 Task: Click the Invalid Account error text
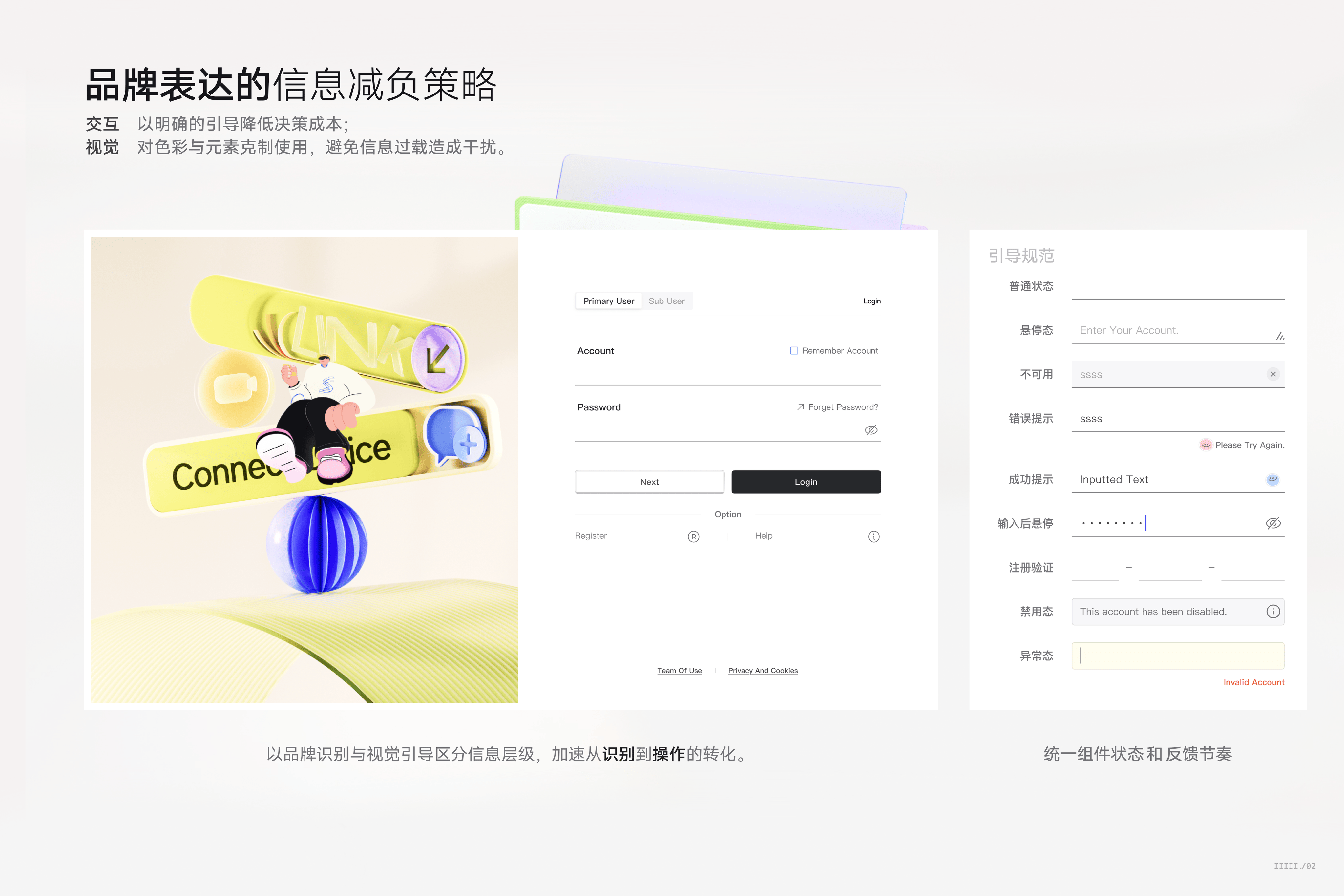point(1254,682)
